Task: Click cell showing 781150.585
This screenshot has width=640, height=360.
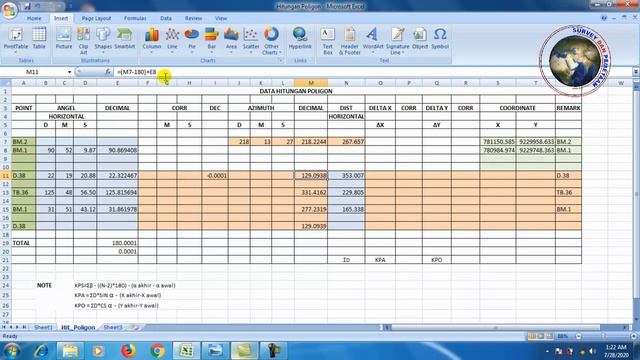Action: pyautogui.click(x=498, y=142)
